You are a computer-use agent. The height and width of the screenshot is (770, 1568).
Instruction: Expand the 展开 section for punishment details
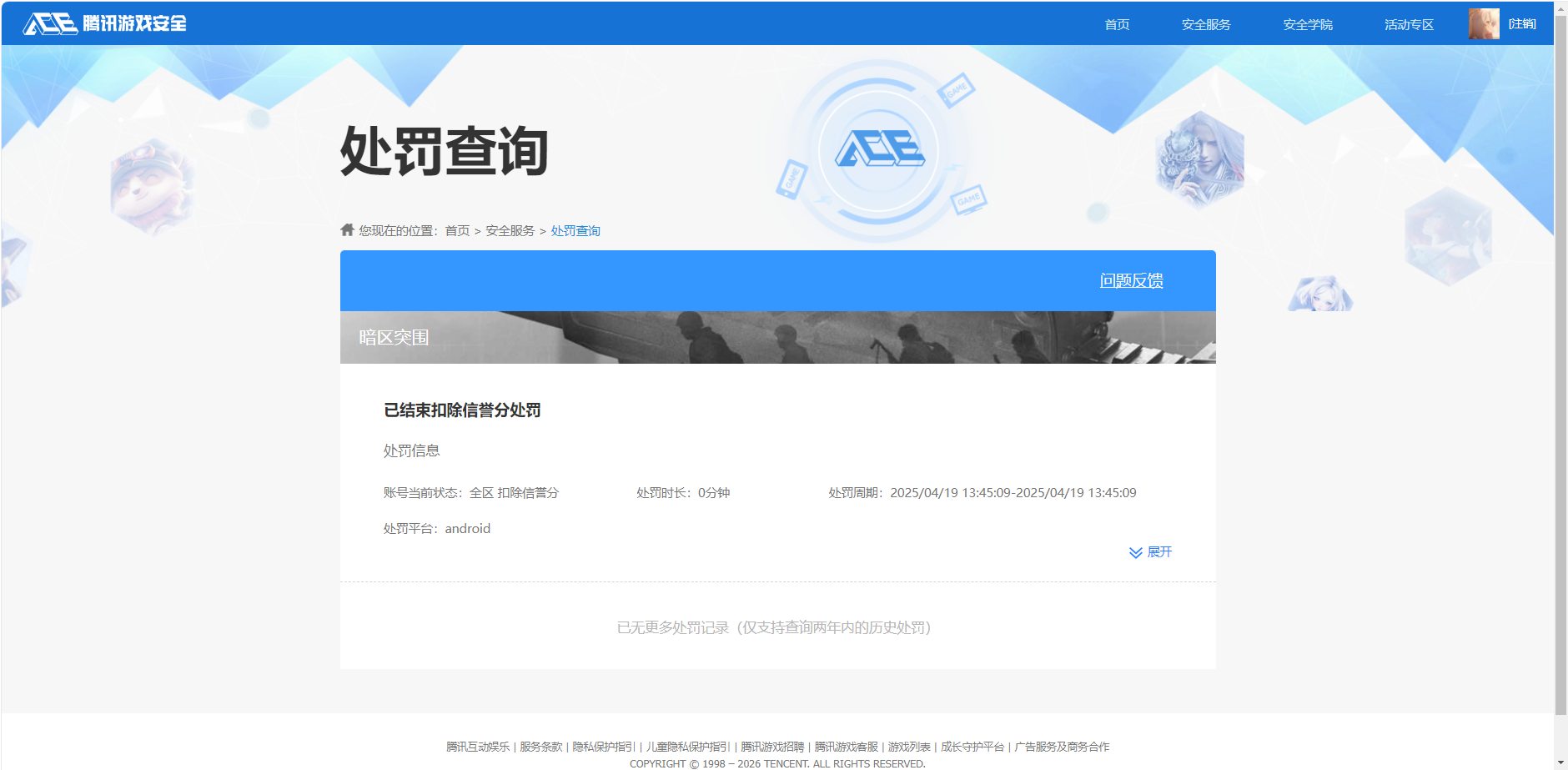pos(1159,551)
